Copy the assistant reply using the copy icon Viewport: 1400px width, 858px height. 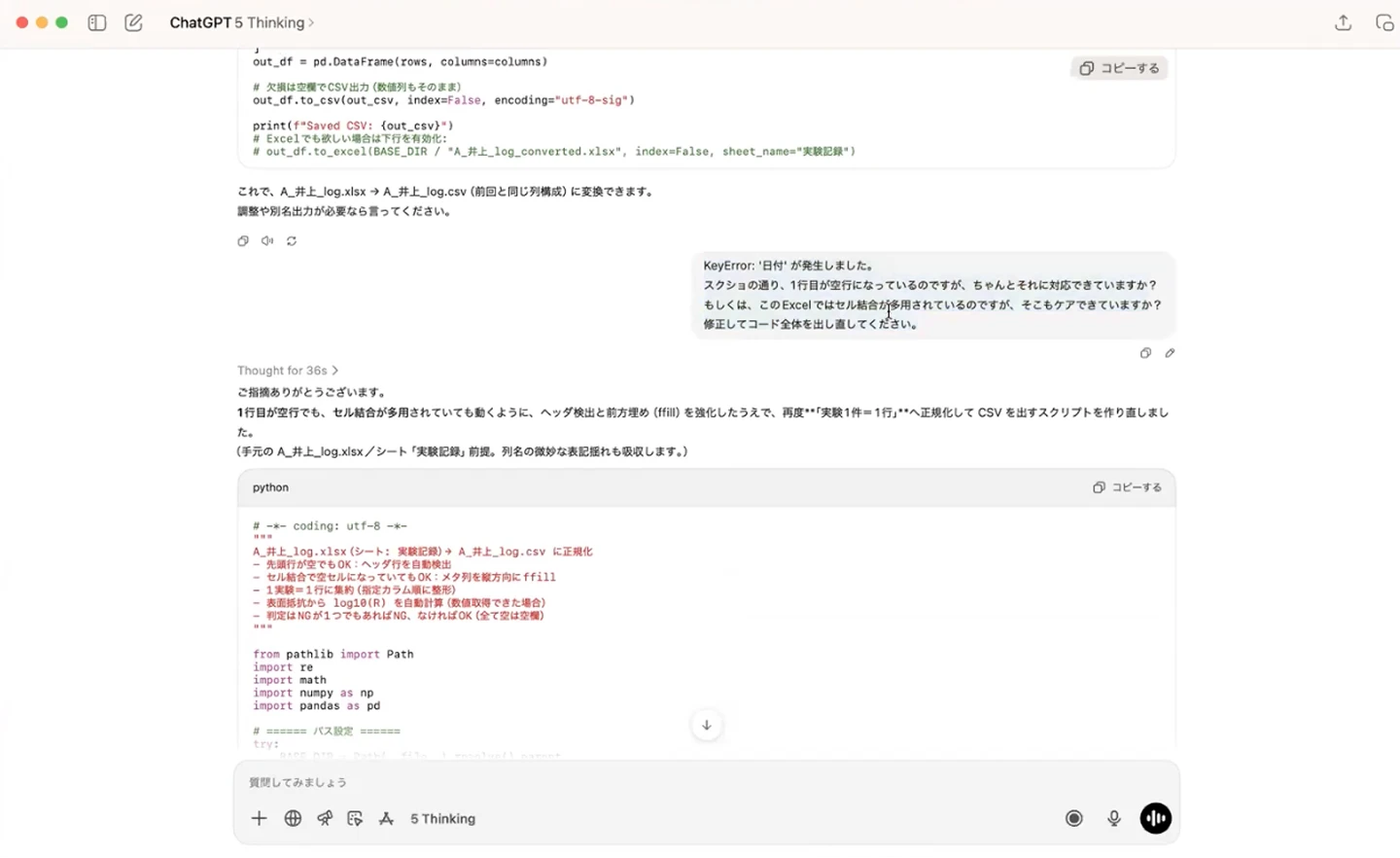(x=242, y=240)
